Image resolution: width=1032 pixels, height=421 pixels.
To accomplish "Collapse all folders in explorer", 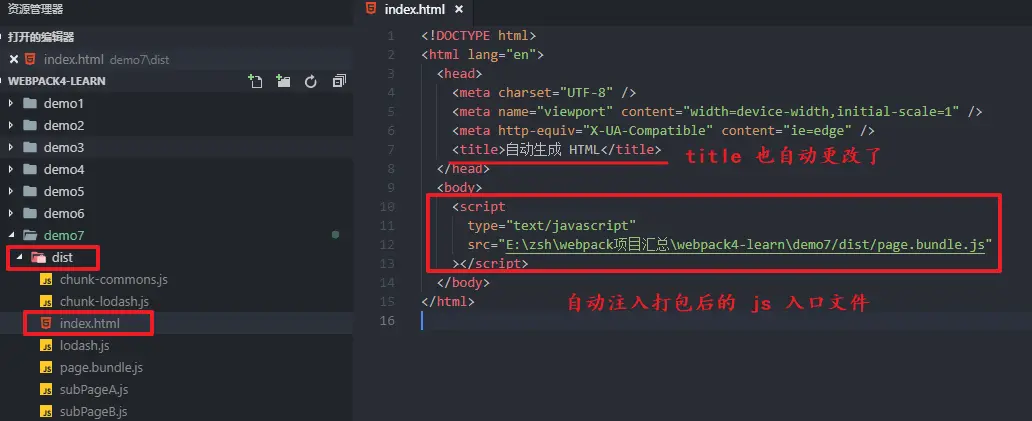I will (339, 81).
